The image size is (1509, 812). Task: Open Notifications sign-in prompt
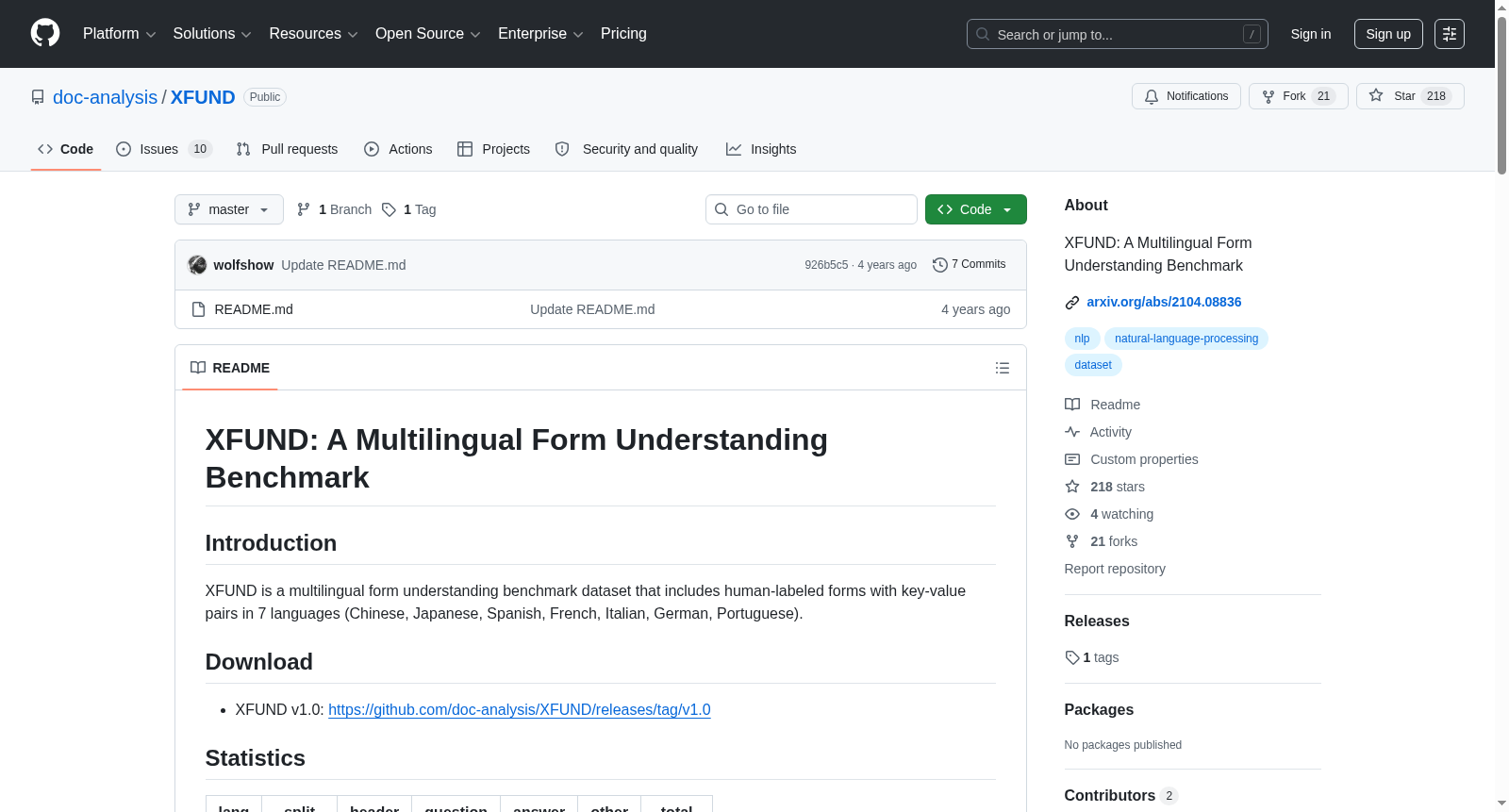pyautogui.click(x=1186, y=96)
